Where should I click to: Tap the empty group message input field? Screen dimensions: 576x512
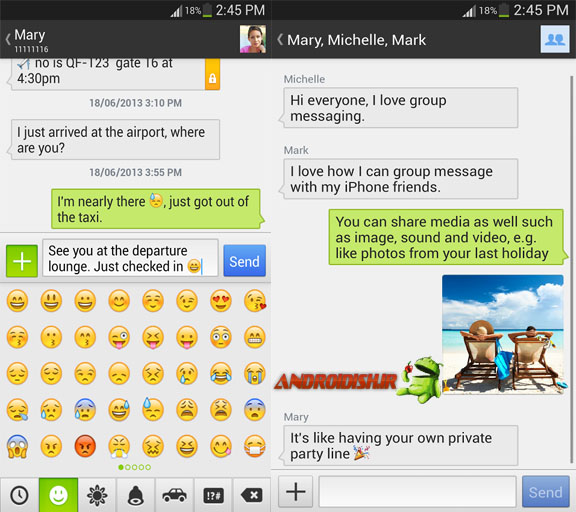[417, 492]
